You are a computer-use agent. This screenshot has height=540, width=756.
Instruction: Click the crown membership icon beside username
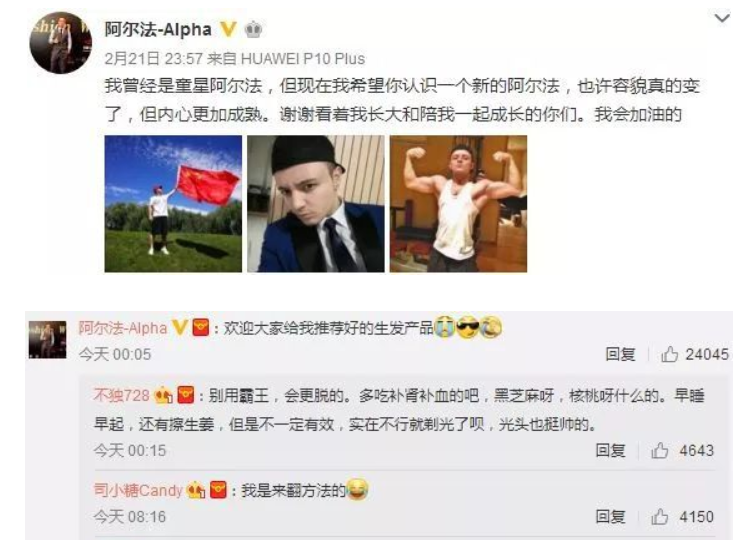point(254,30)
